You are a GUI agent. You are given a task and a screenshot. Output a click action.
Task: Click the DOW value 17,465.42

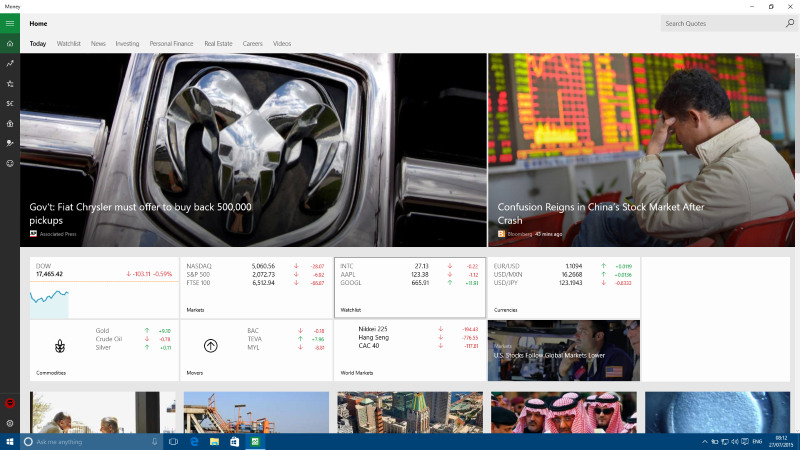[x=49, y=274]
